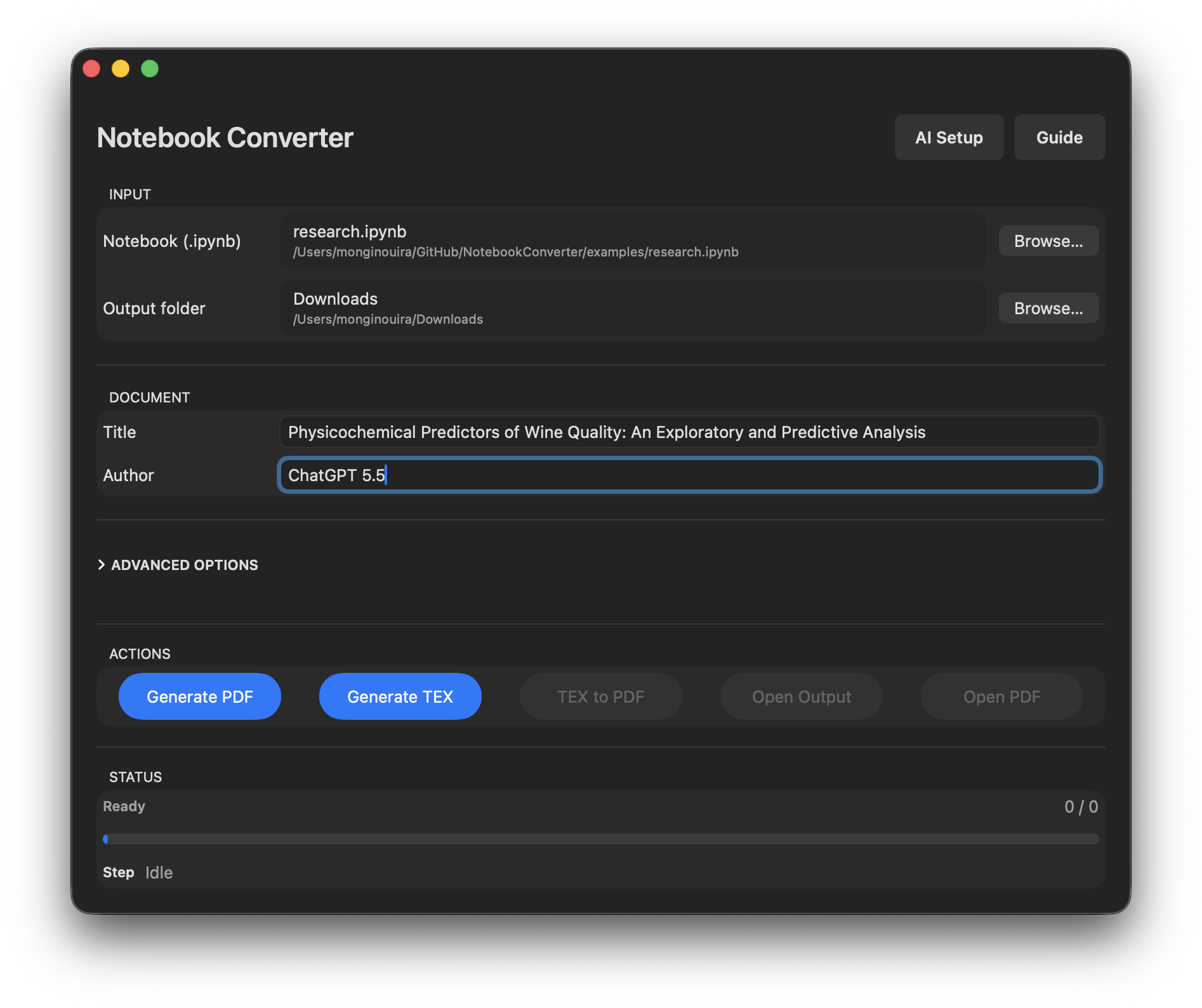Screen dimensions: 1202x1008
Task: Focus the Author input field
Action: (689, 475)
